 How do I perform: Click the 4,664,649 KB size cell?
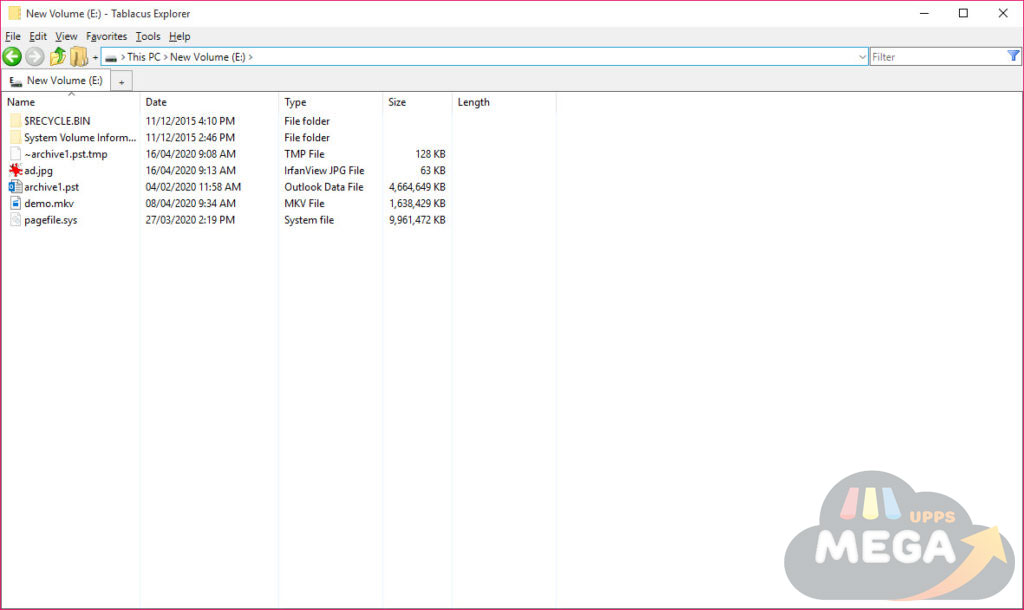coord(417,187)
